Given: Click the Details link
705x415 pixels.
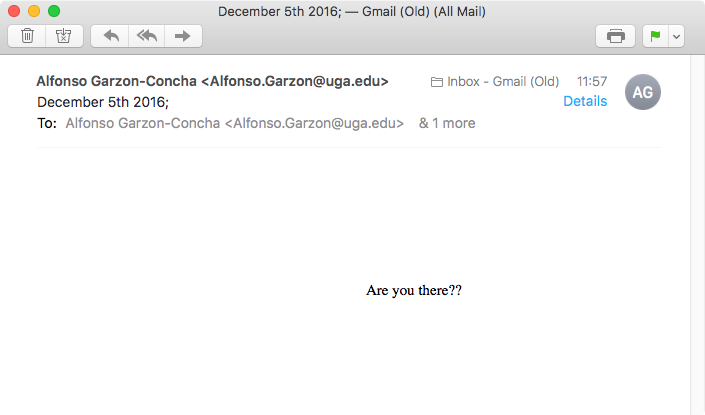Looking at the screenshot, I should tap(585, 101).
